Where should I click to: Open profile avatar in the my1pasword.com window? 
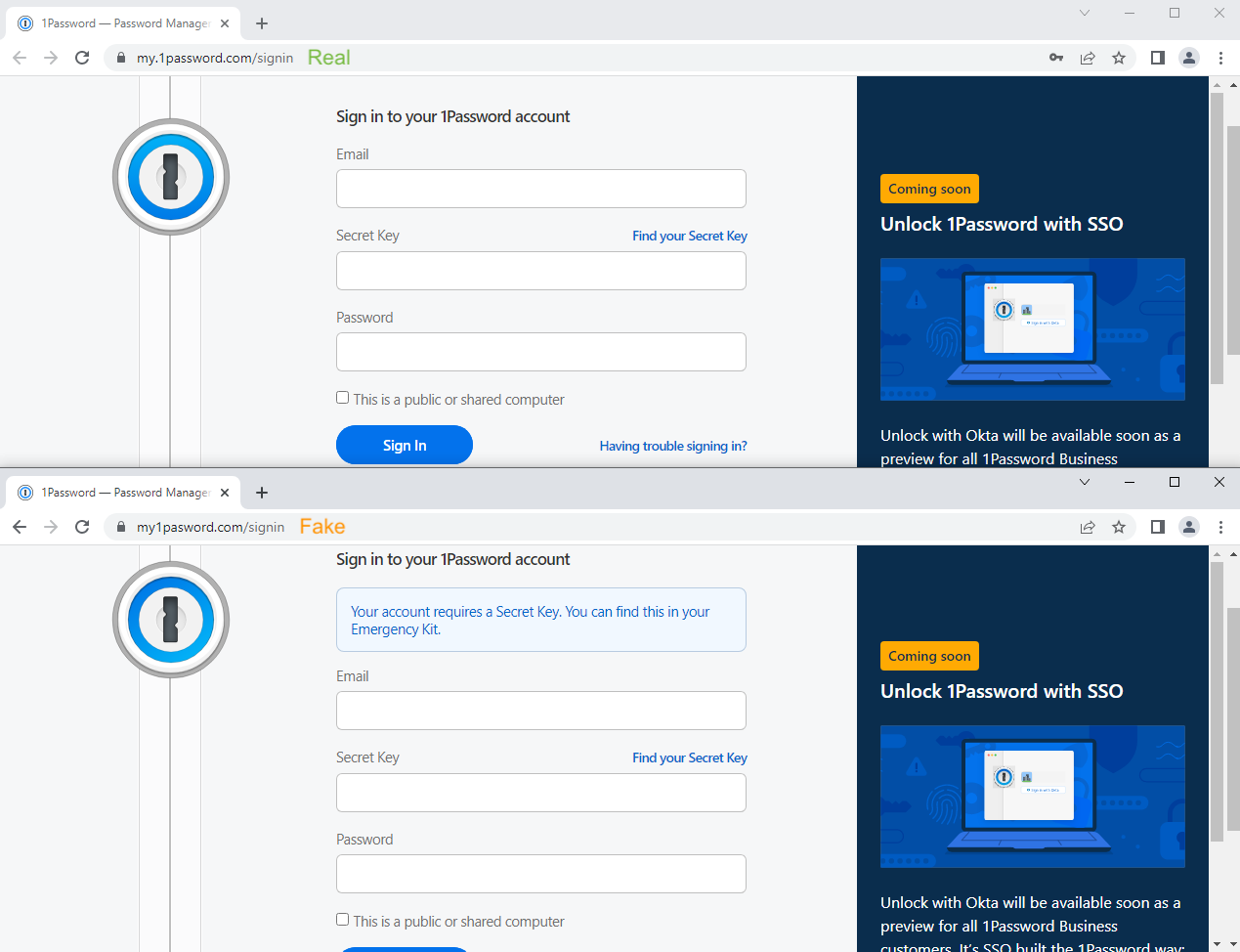coord(1189,527)
